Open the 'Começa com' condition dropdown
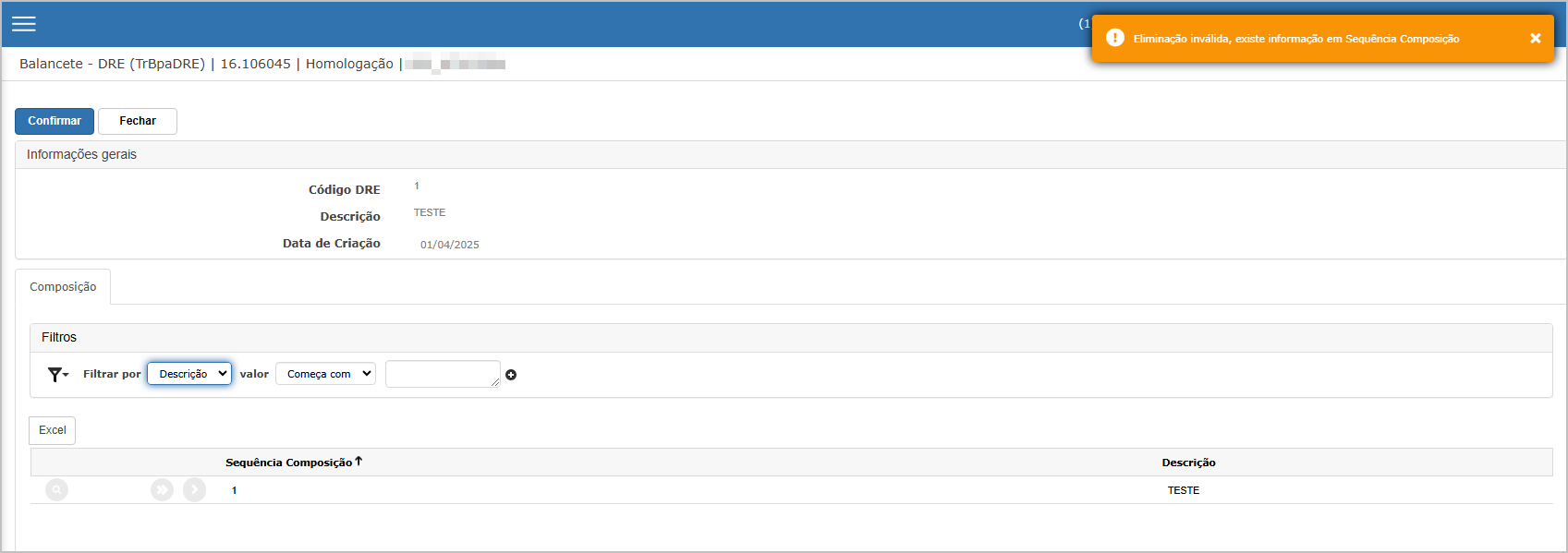 pos(325,373)
